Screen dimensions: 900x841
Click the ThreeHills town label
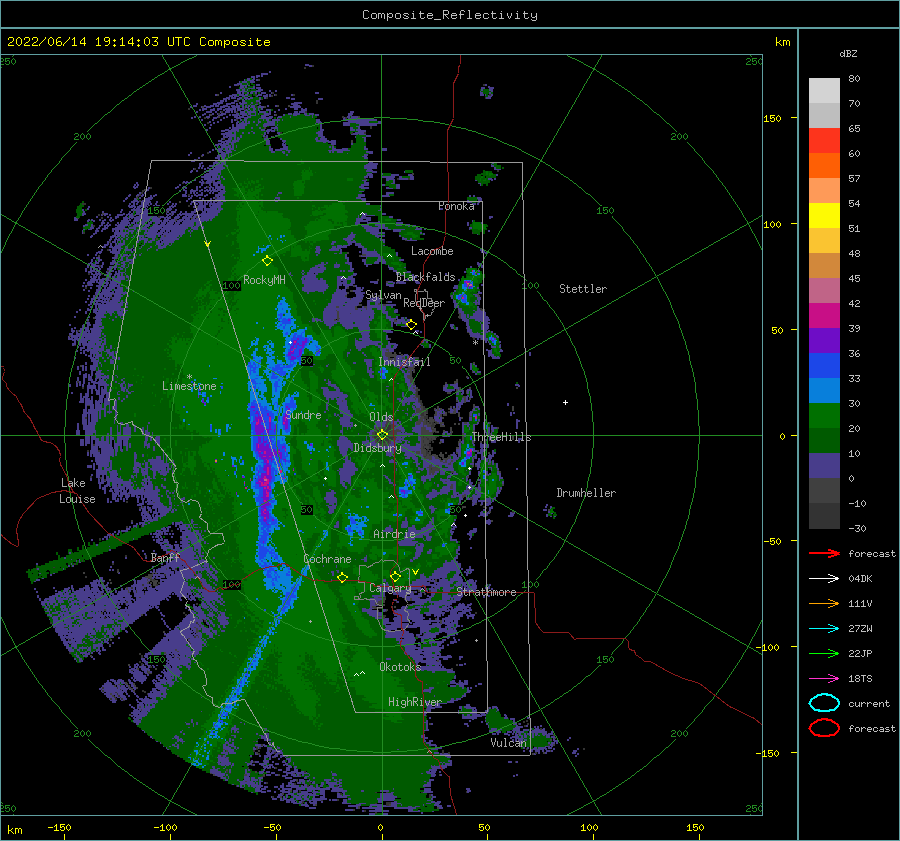tap(501, 437)
